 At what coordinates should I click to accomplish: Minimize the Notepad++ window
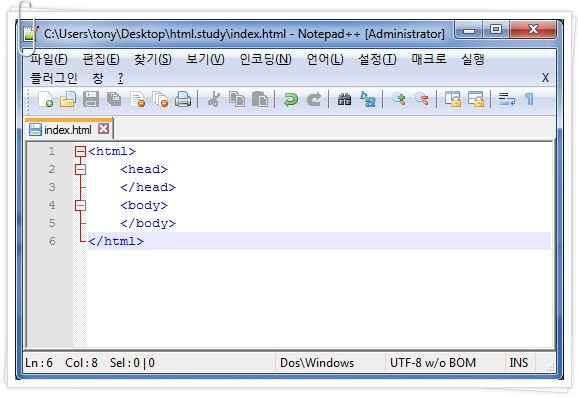(469, 30)
